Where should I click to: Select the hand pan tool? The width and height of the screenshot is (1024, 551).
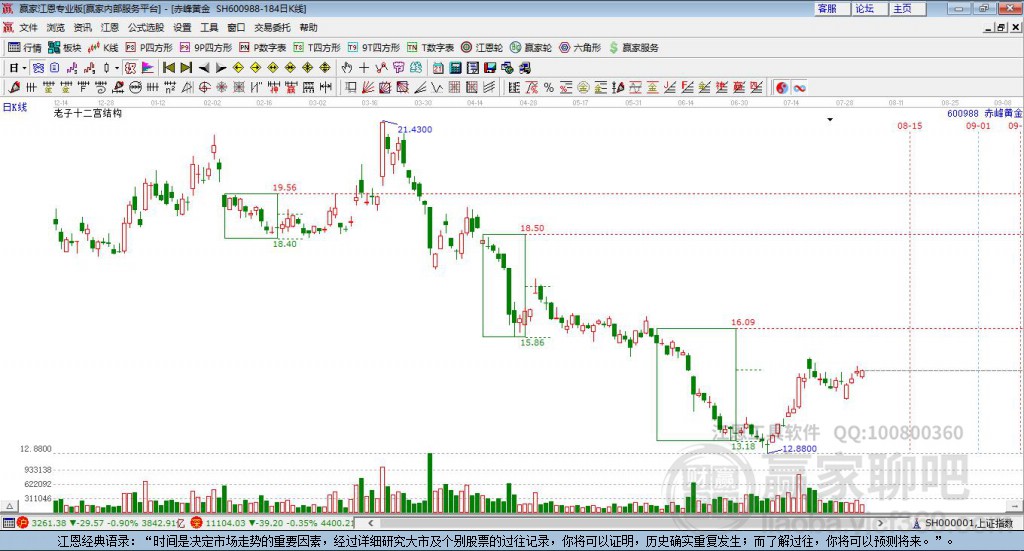pos(347,68)
